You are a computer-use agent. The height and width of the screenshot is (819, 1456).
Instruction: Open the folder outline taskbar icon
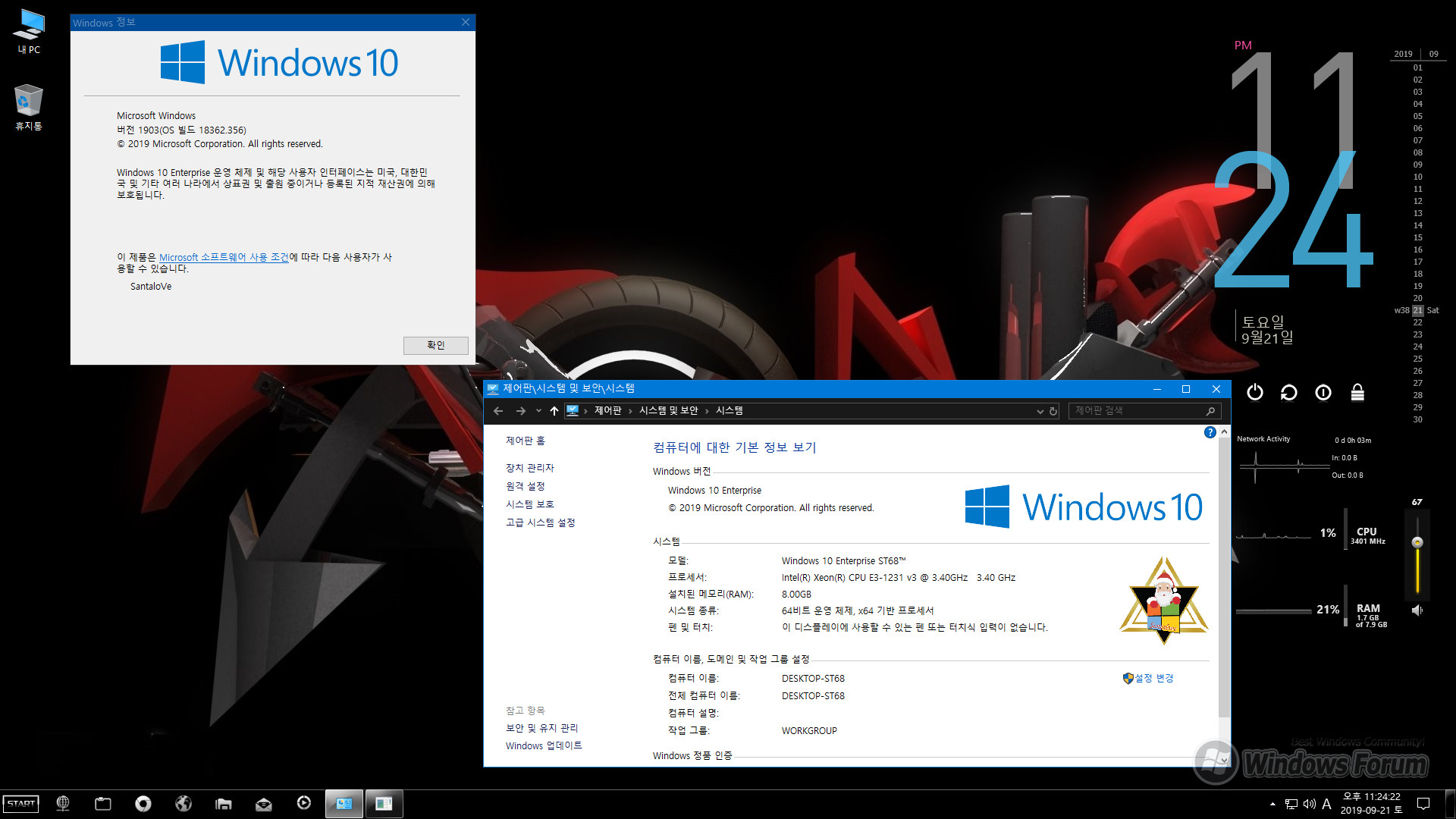pos(103,804)
